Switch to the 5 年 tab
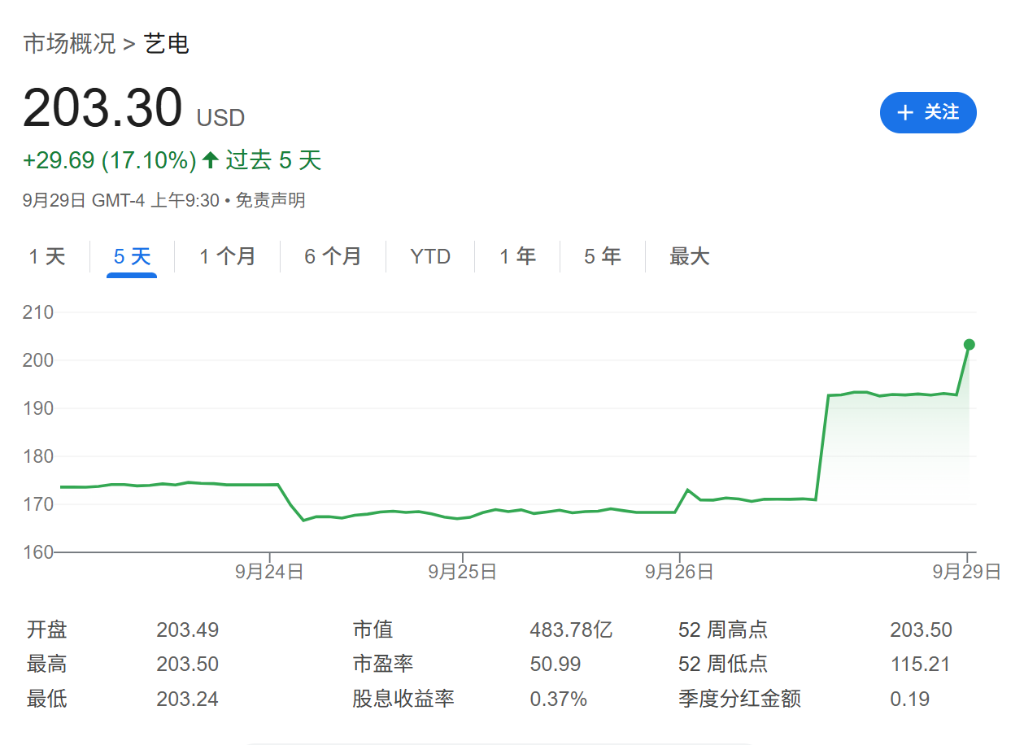 [x=603, y=257]
